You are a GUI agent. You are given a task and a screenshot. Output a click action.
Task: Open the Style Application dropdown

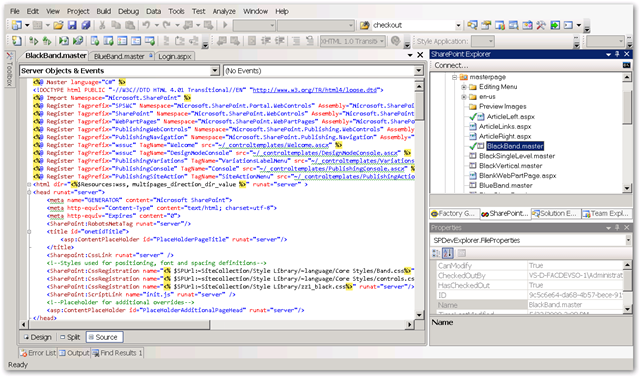[491, 41]
